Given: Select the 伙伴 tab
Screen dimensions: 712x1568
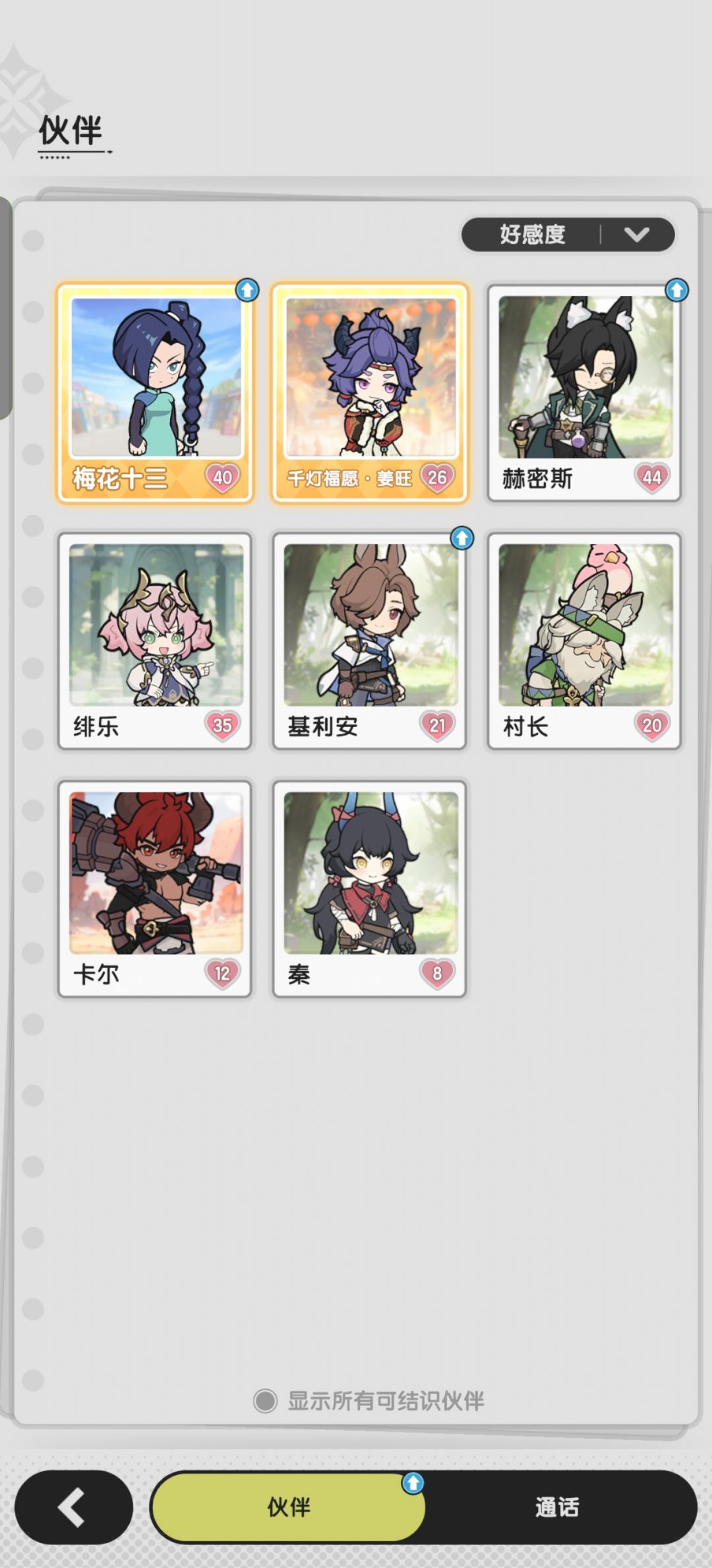Looking at the screenshot, I should tap(288, 1507).
